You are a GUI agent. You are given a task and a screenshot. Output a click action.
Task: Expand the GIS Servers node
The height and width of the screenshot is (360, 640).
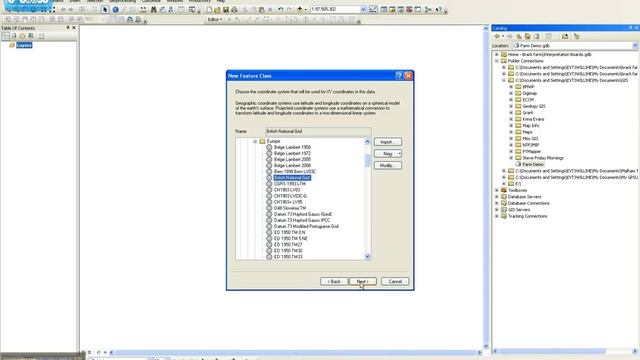pos(497,210)
